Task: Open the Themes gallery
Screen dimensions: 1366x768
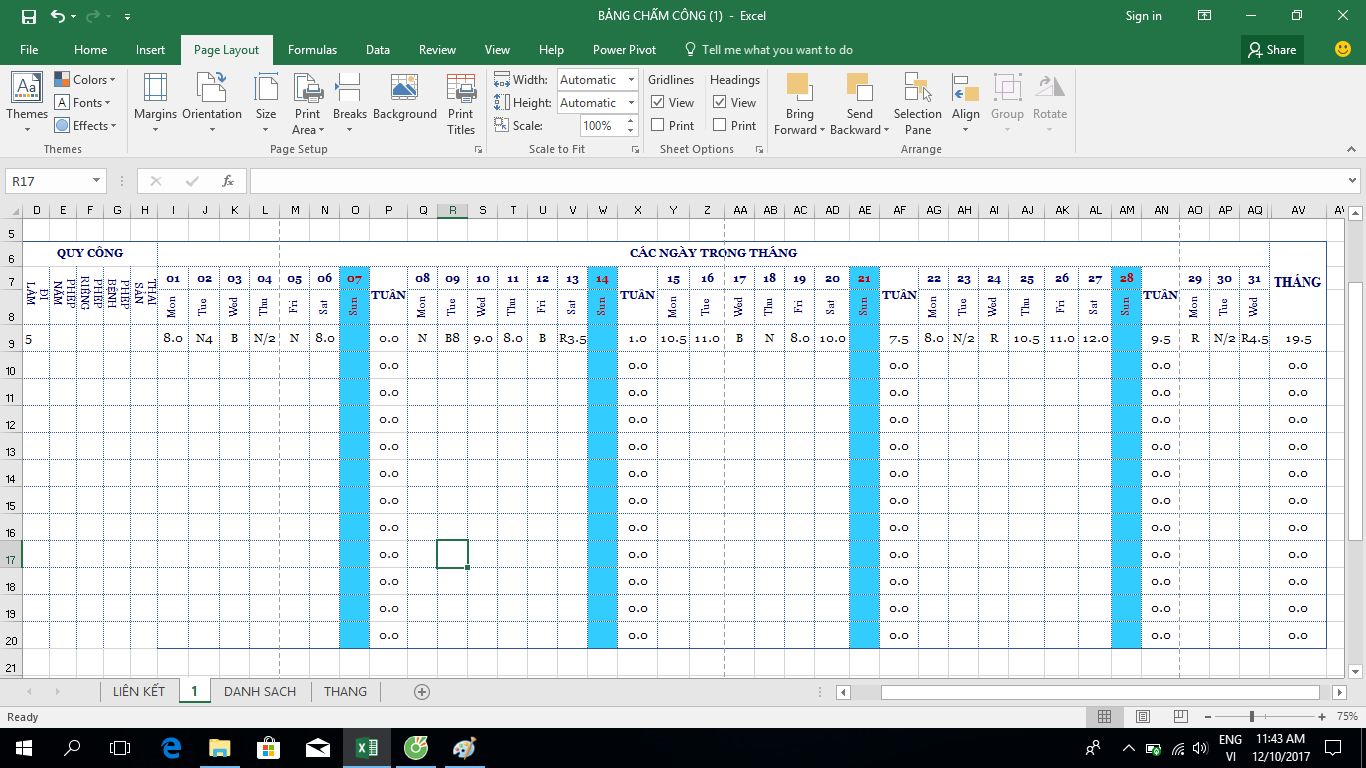Action: pos(27,102)
